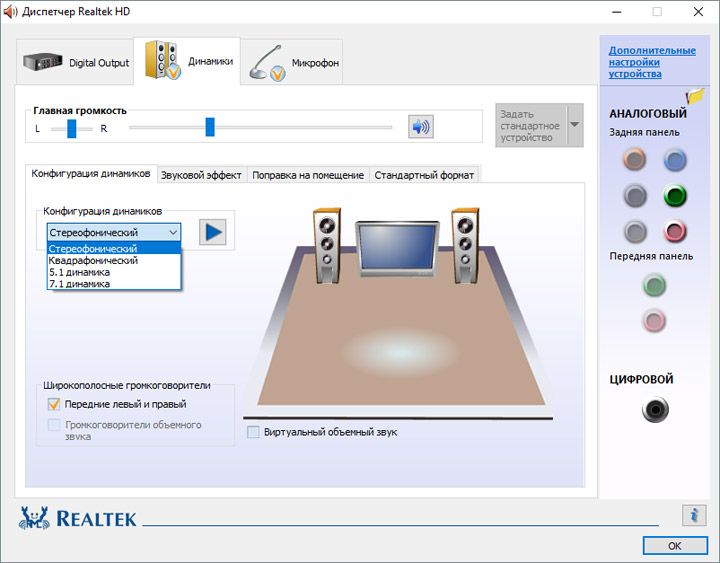
Task: Close the Realtek HD manager window
Action: [x=698, y=11]
